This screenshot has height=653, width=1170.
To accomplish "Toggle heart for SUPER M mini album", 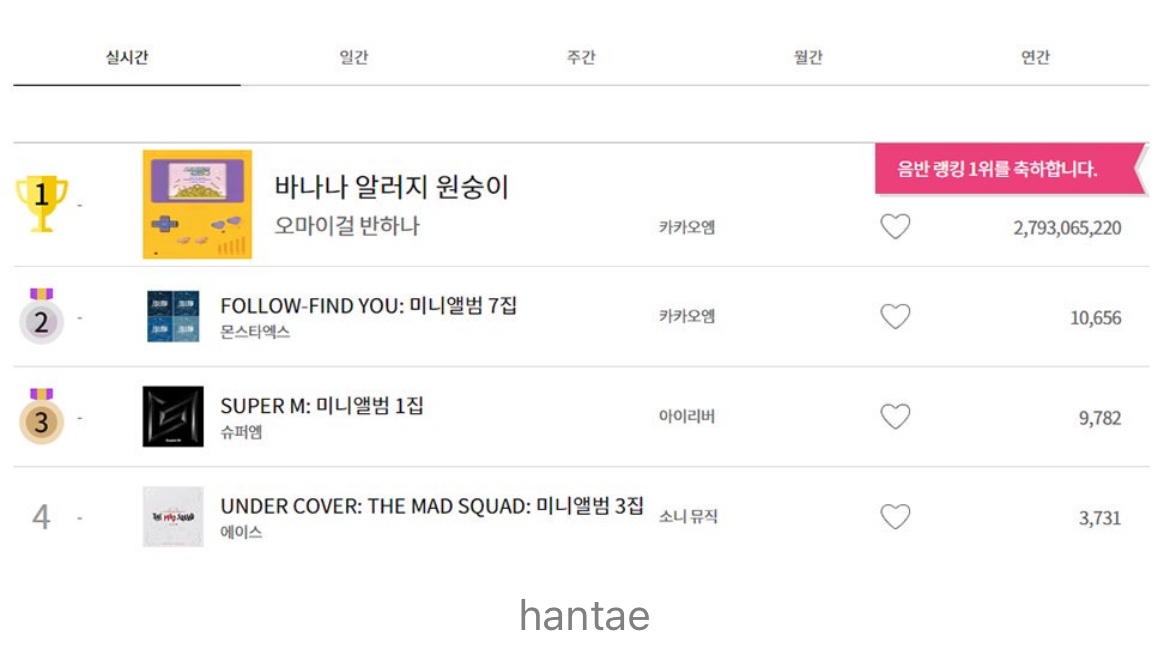I will point(895,417).
